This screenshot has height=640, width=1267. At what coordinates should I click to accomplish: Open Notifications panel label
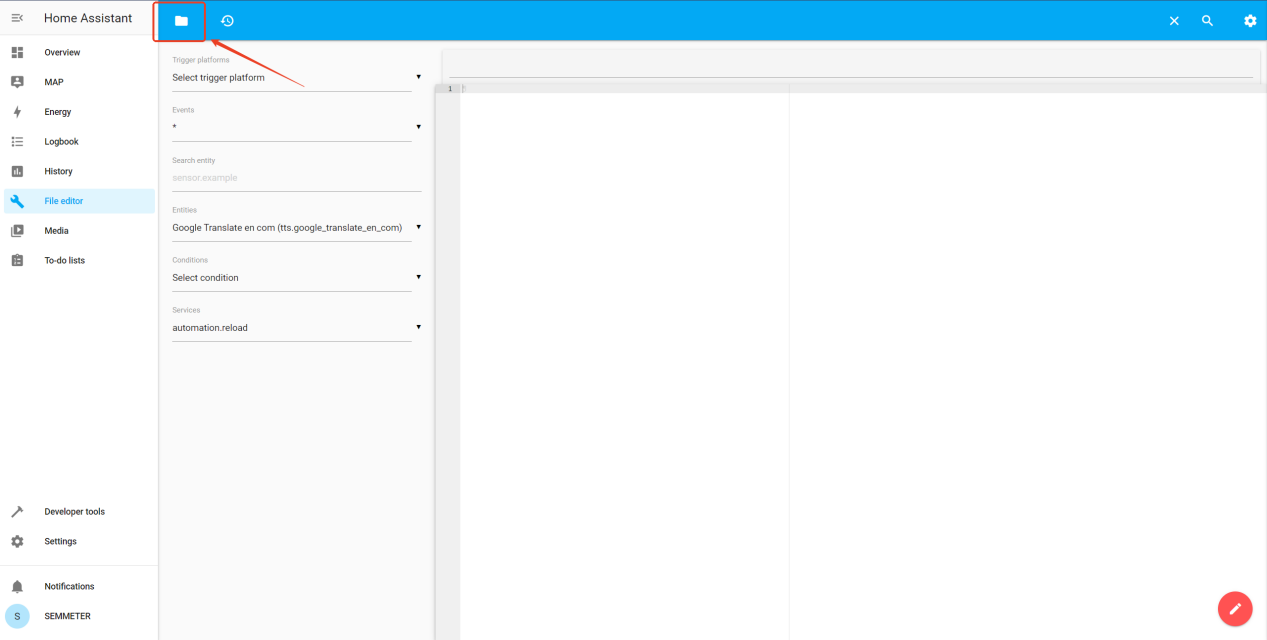(69, 587)
